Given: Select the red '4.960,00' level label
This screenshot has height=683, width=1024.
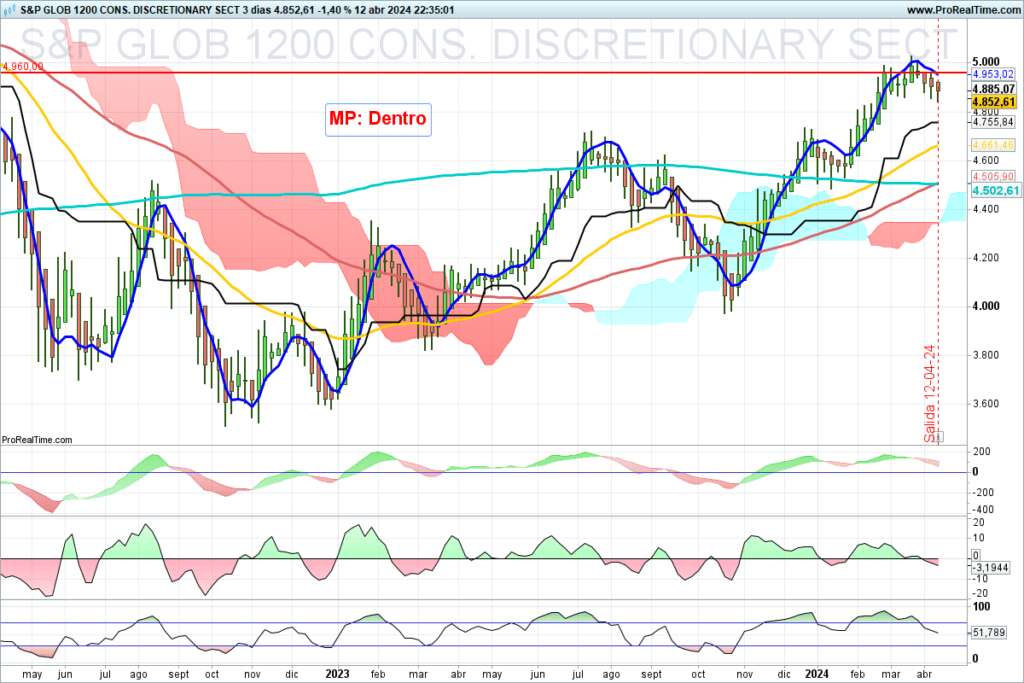Looking at the screenshot, I should pyautogui.click(x=23, y=67).
